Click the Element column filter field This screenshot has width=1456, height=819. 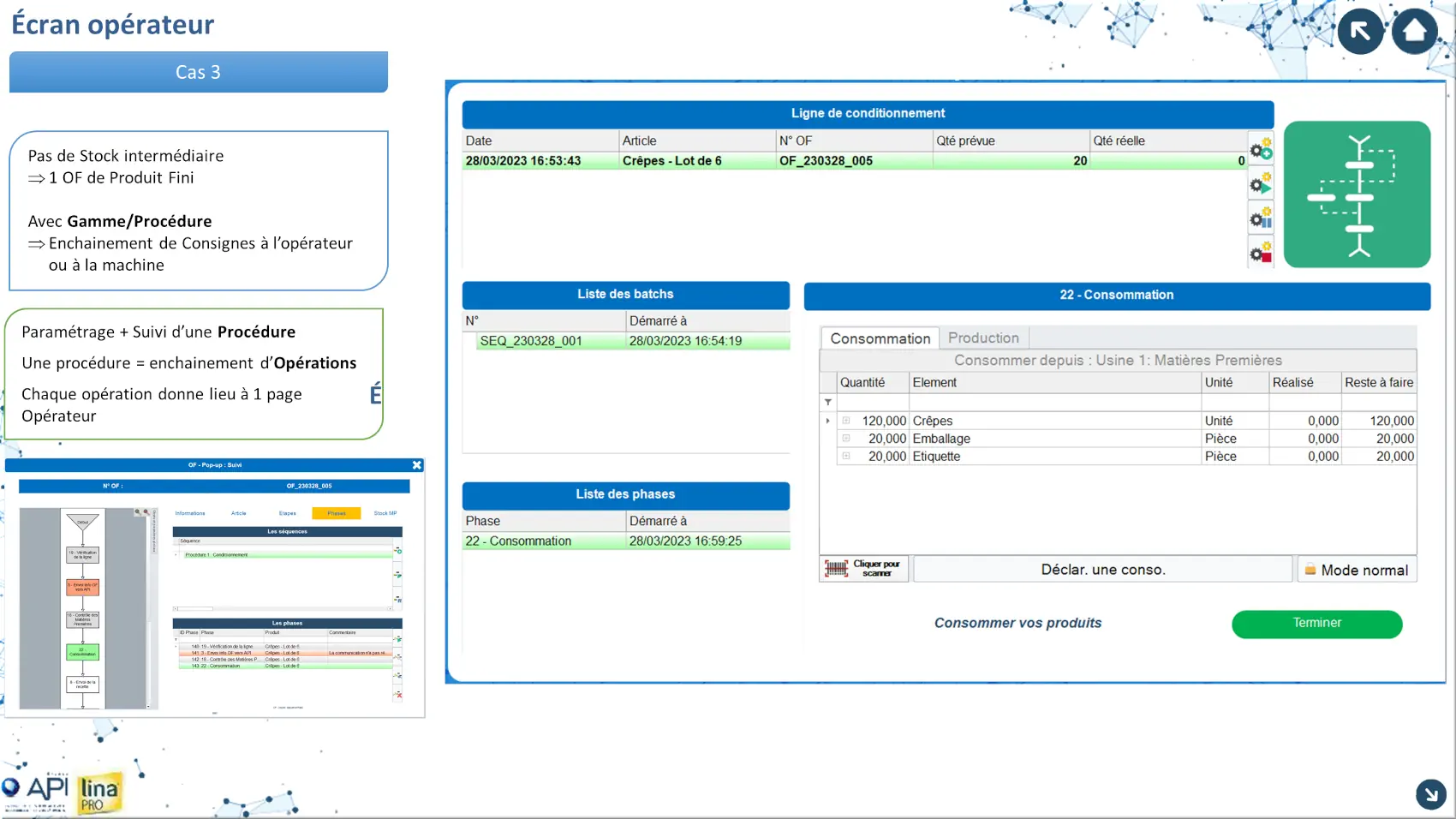[1053, 402]
